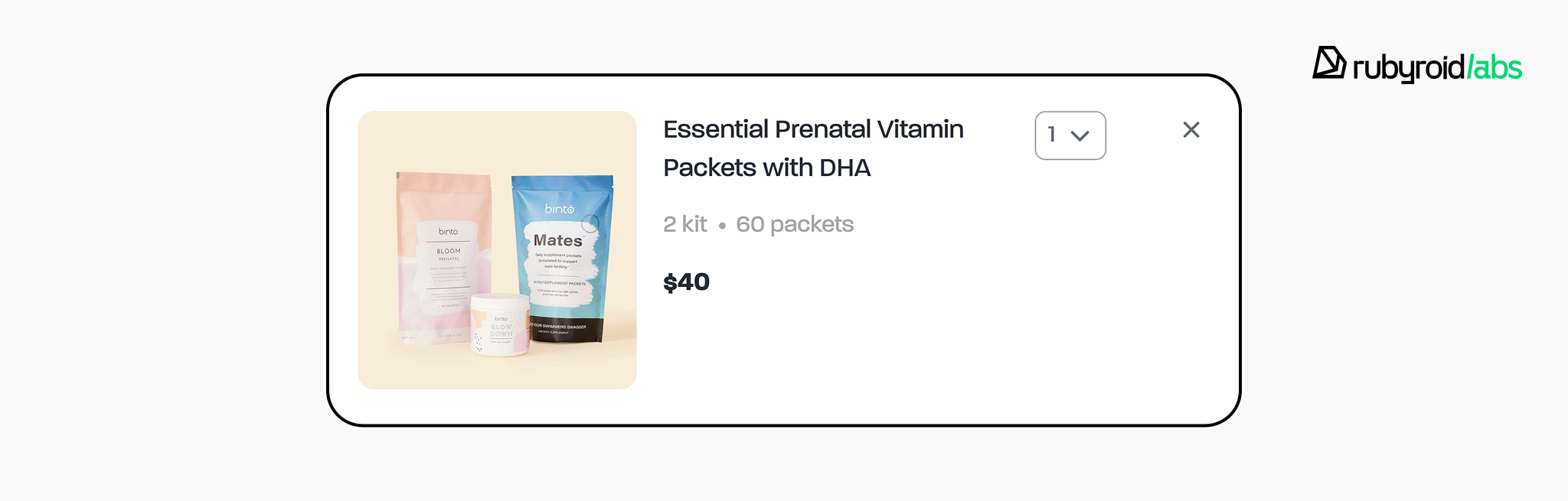Select the quantity number 1
Image resolution: width=1568 pixels, height=501 pixels.
pyautogui.click(x=1052, y=135)
